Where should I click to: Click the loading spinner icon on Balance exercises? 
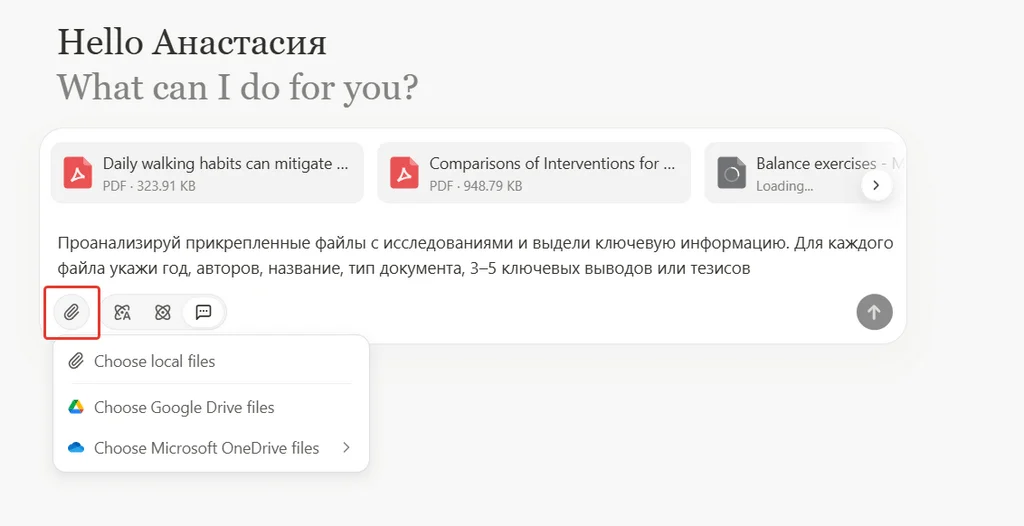point(732,173)
